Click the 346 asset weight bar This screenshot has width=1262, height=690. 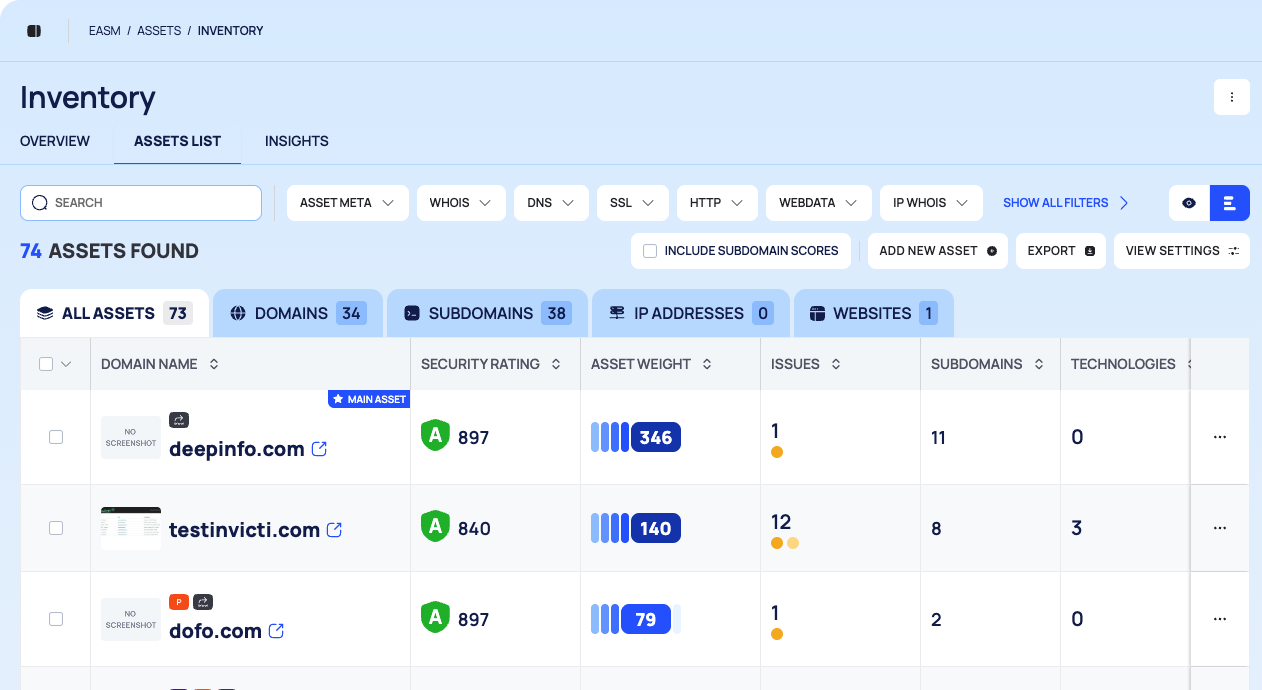click(x=636, y=437)
